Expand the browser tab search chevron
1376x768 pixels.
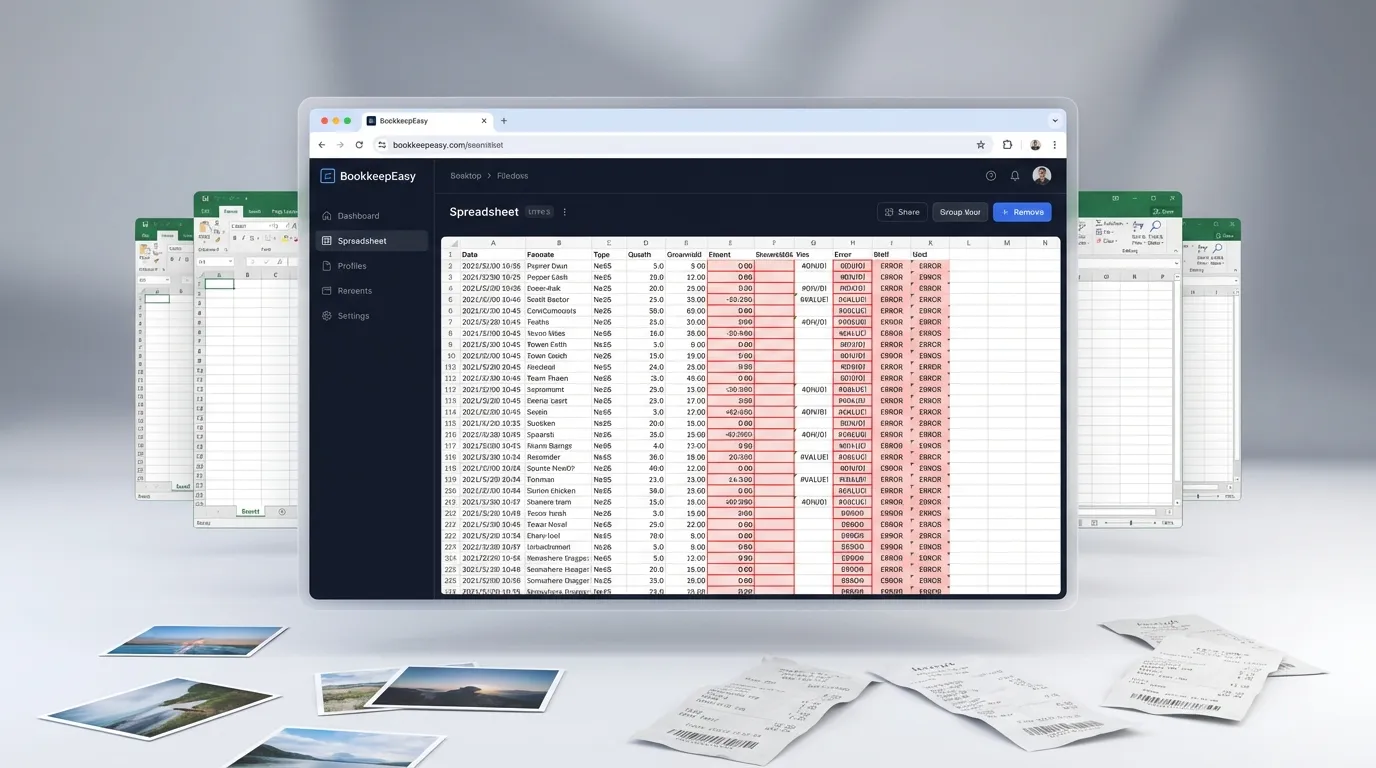[1054, 121]
